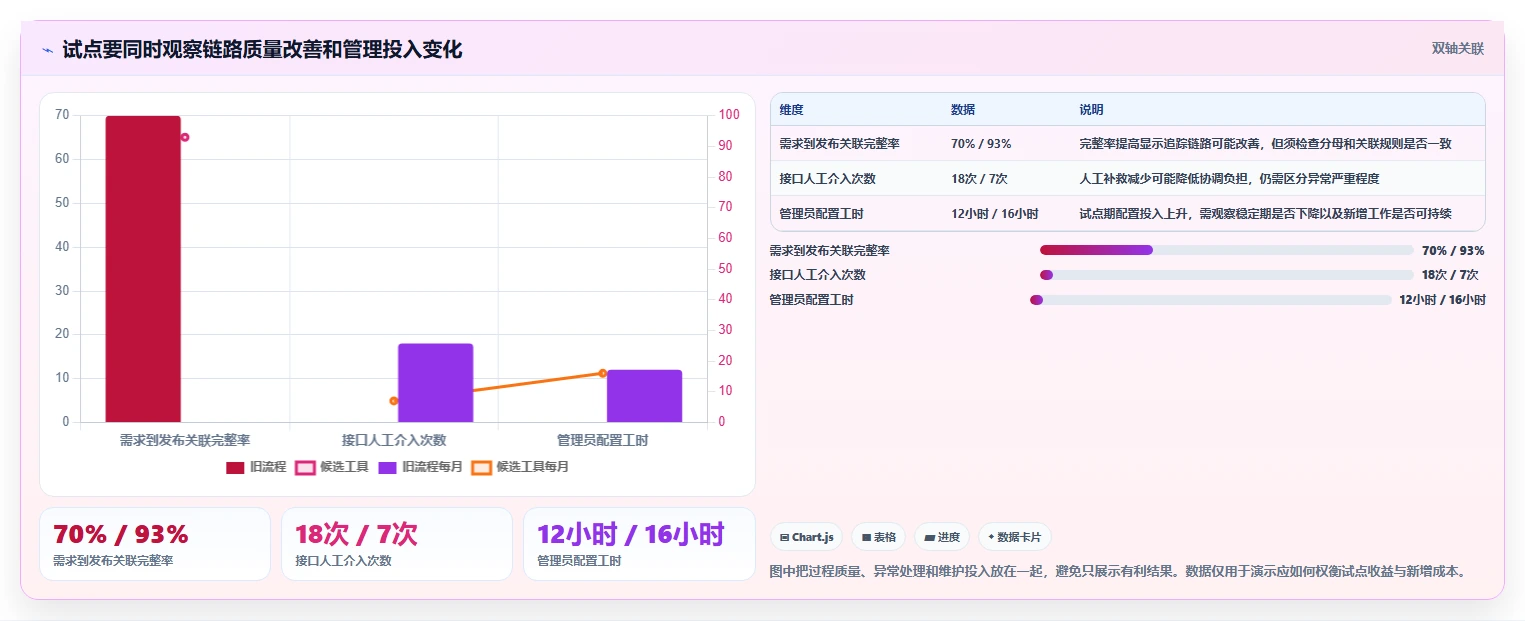Click the 说明 column header
This screenshot has height=621, width=1525.
[x=1091, y=110]
